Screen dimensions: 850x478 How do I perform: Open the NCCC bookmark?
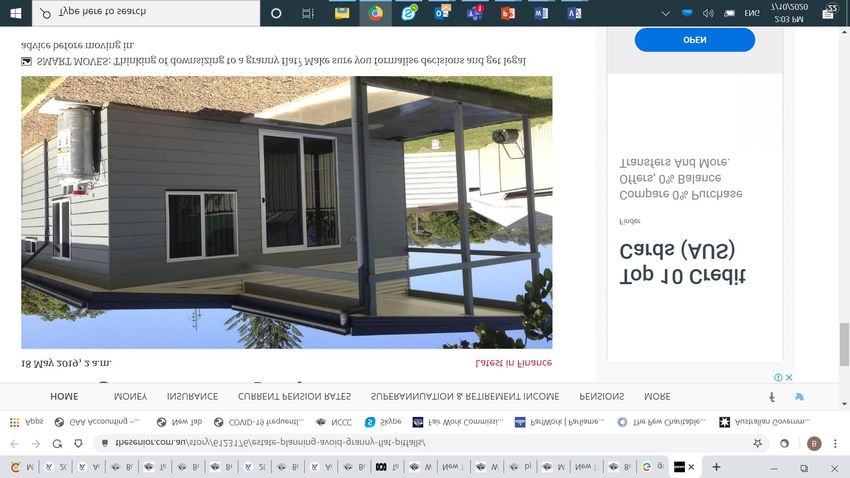click(334, 422)
